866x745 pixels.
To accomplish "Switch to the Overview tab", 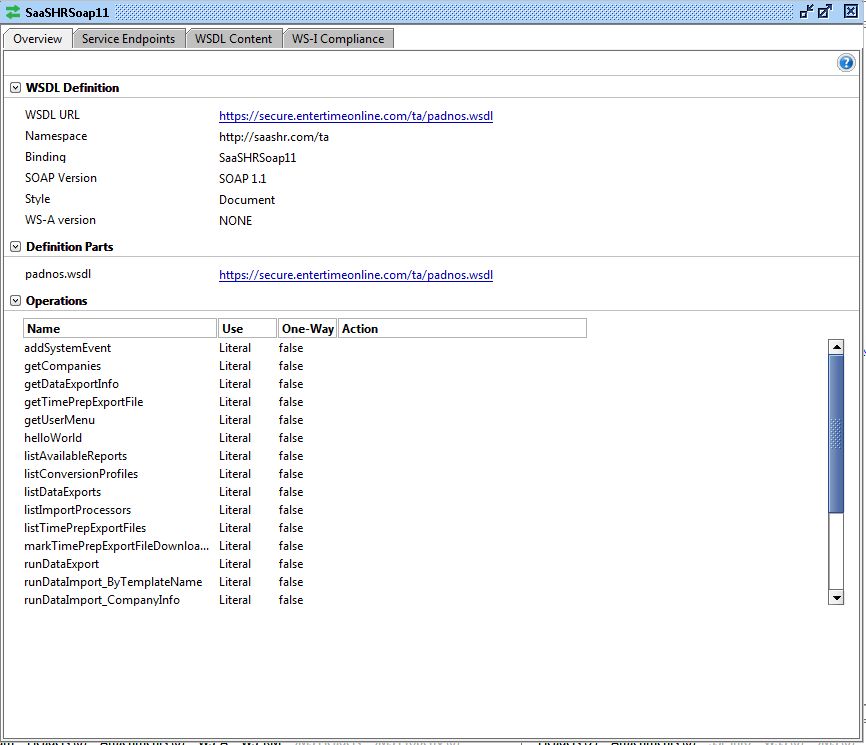I will (38, 39).
